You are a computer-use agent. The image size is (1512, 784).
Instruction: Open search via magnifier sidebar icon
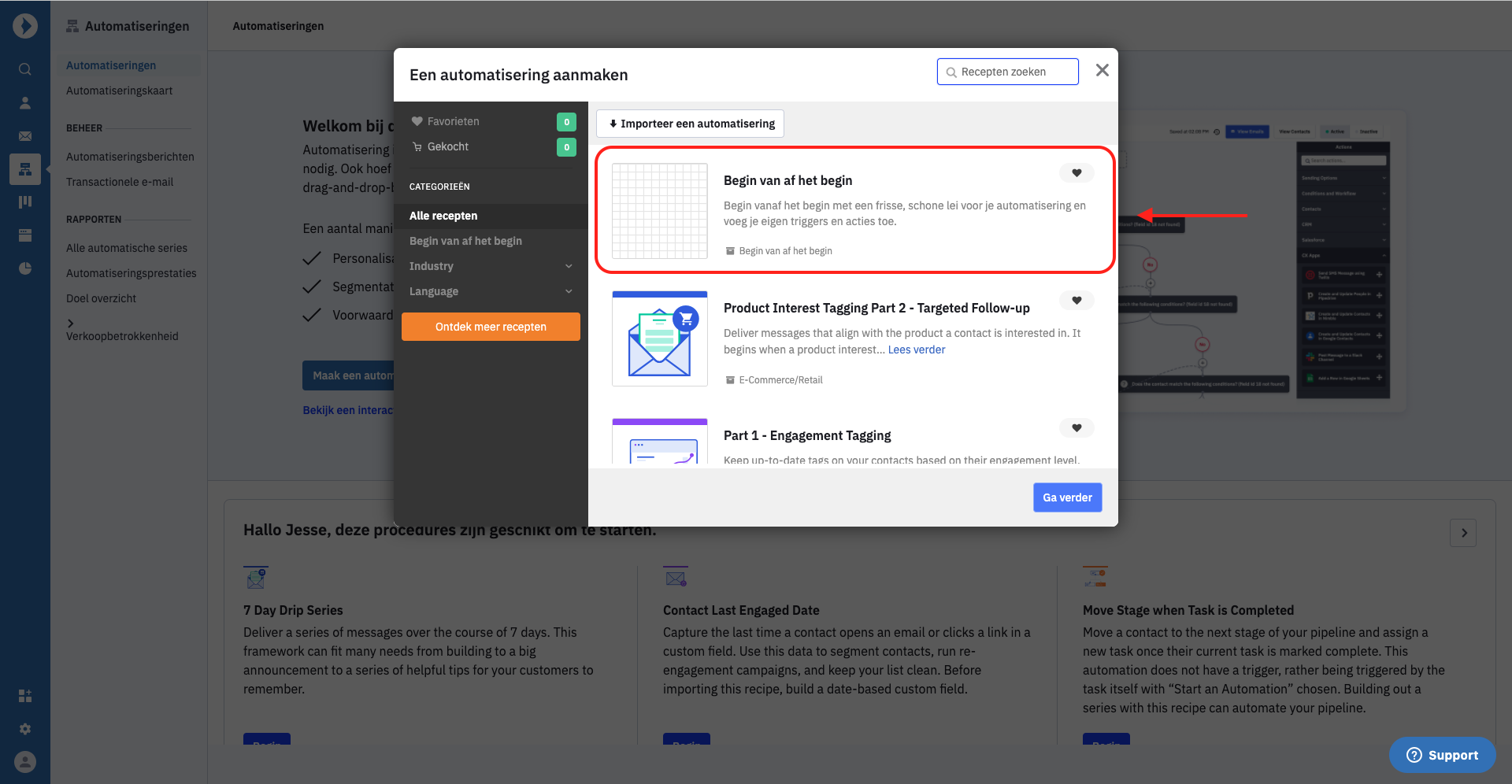click(x=25, y=69)
